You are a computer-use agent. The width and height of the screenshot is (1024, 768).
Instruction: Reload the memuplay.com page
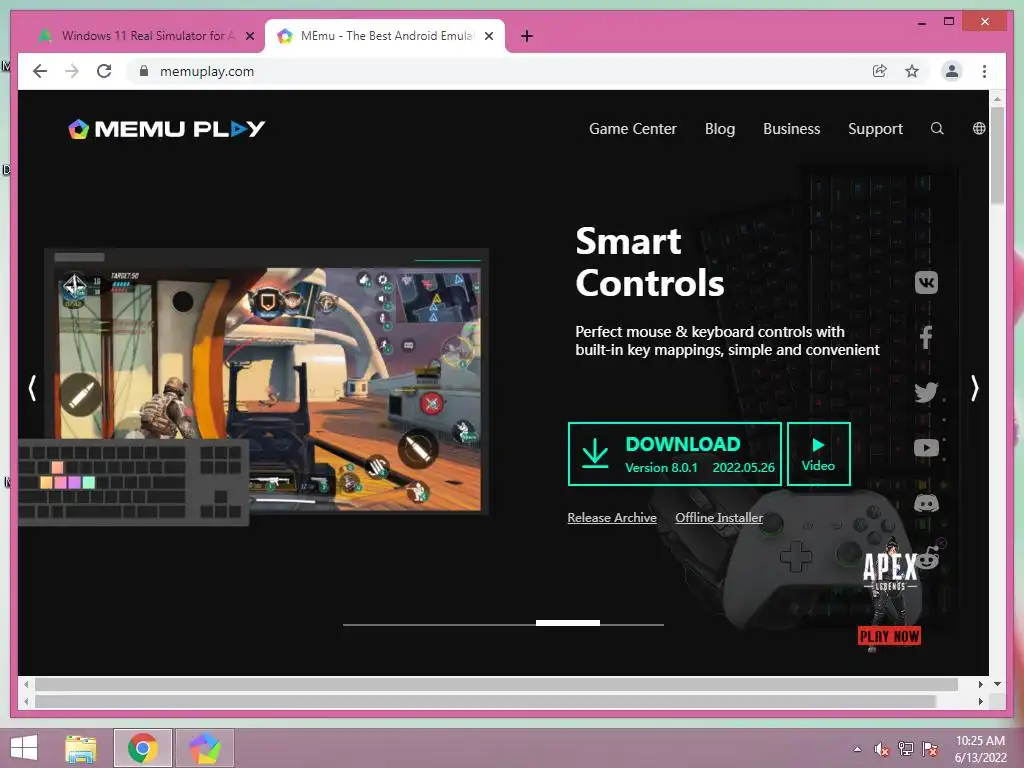[104, 71]
